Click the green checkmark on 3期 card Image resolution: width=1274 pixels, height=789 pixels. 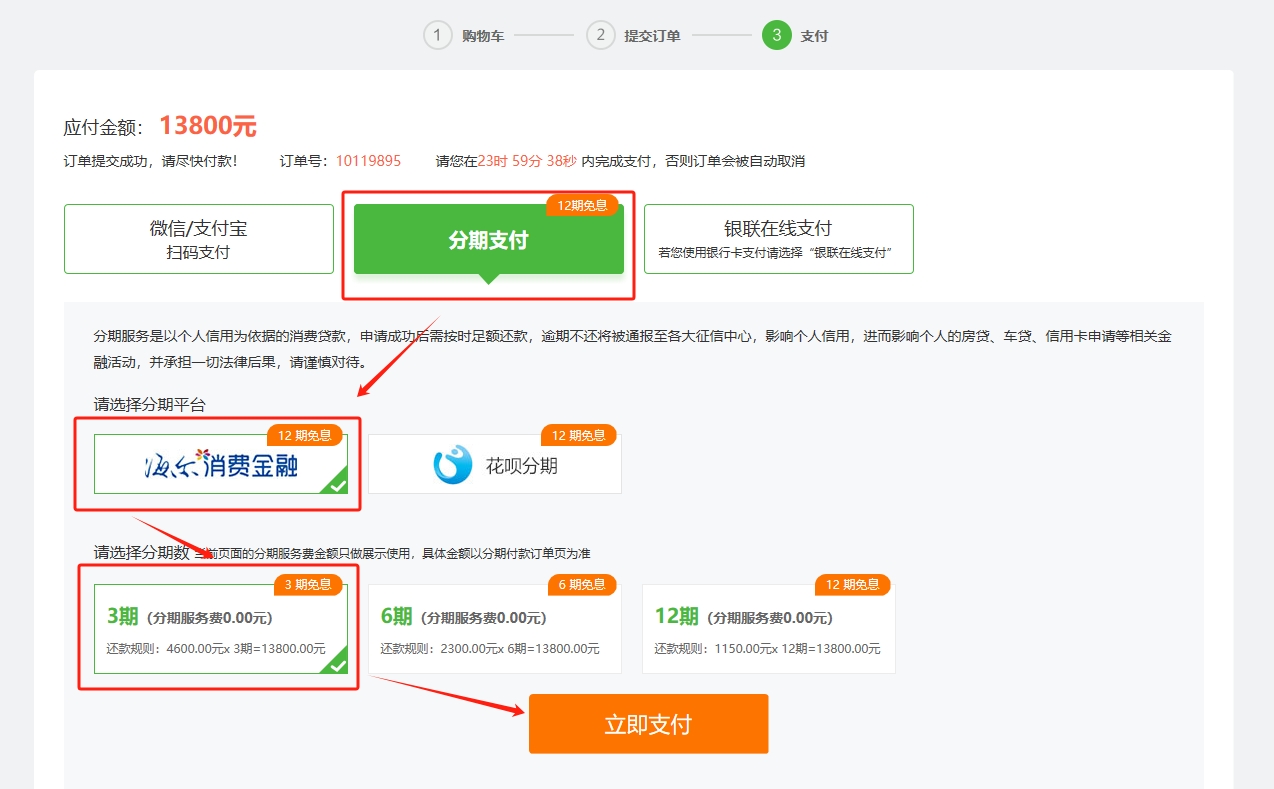(338, 665)
